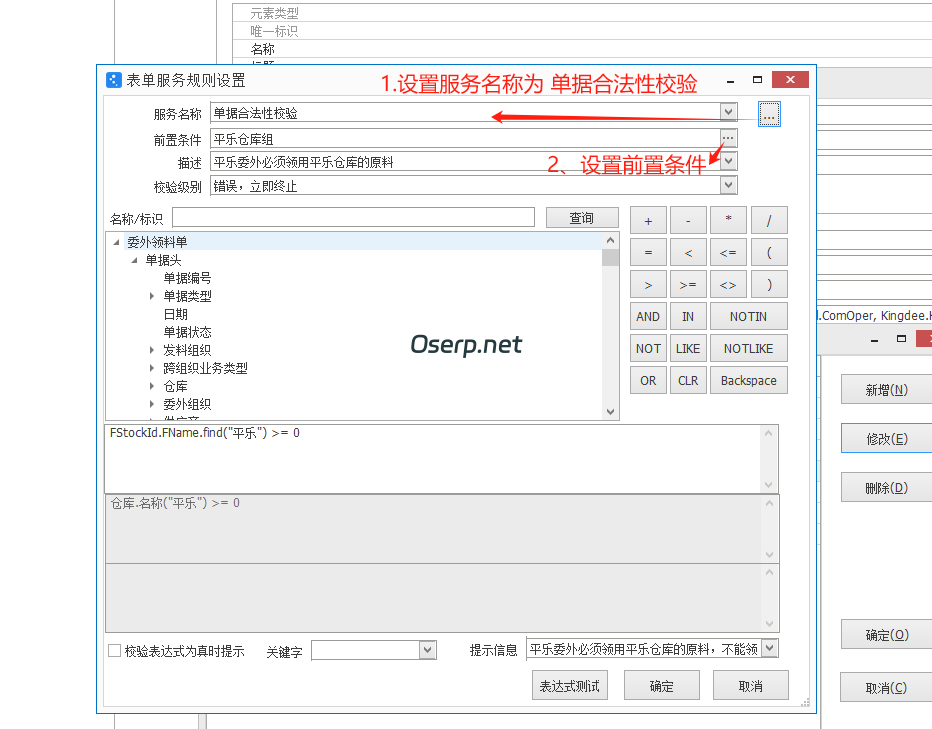Collapse the 单据头 tree branch
932x729 pixels.
click(x=133, y=259)
